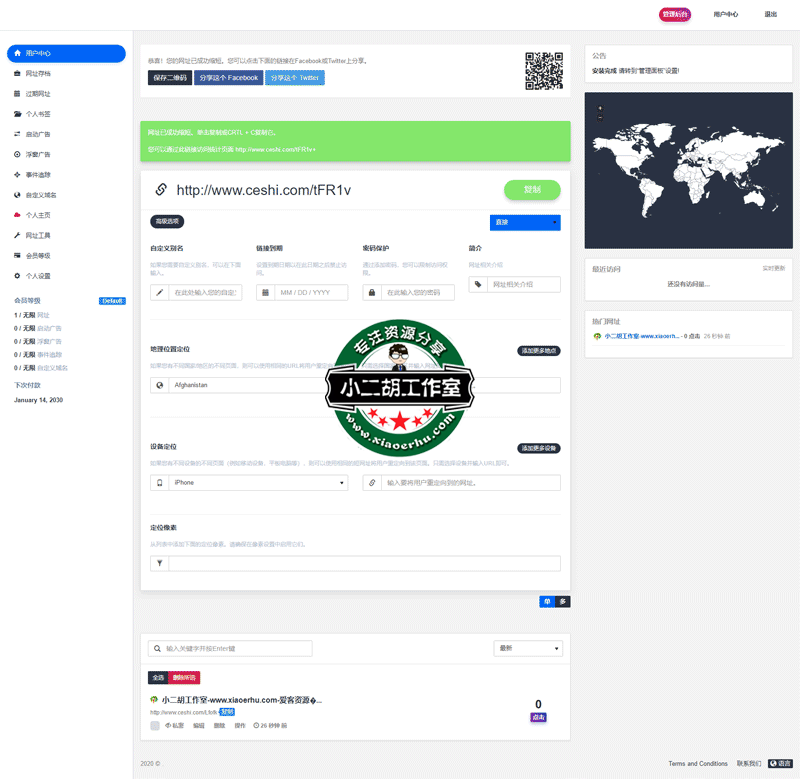This screenshot has height=779, width=800.
Task: Click the pencil icon in the custom alias field
Action: click(160, 292)
